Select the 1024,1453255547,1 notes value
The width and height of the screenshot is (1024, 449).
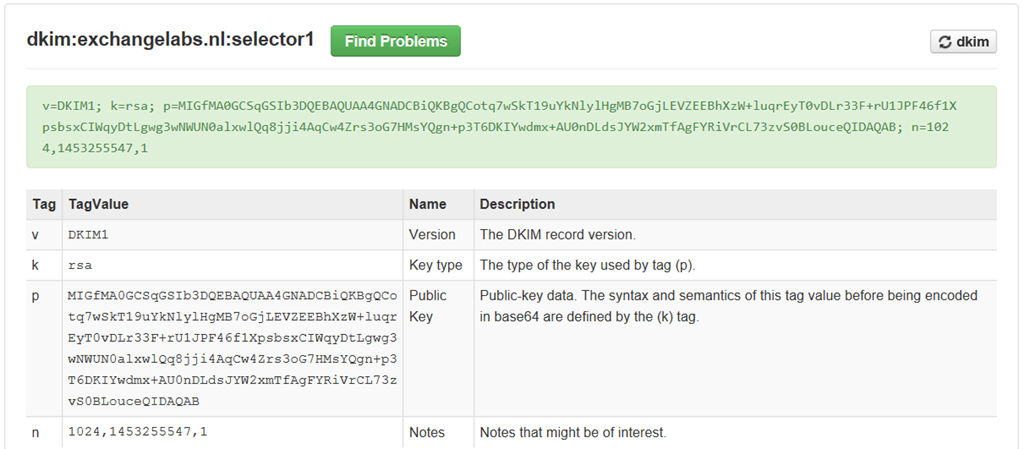pyautogui.click(x=138, y=432)
